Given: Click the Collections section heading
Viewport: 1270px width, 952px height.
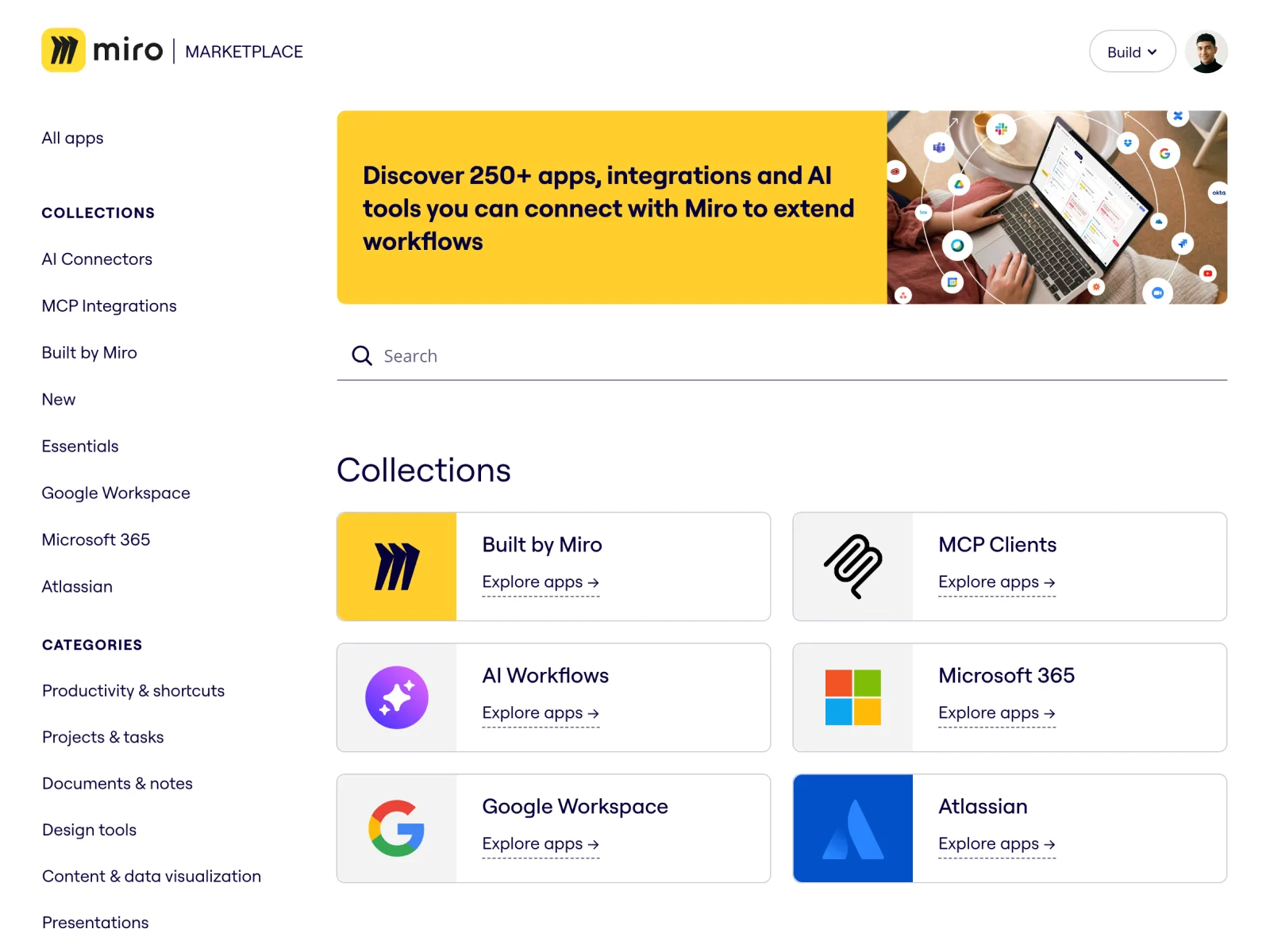Looking at the screenshot, I should pos(424,470).
